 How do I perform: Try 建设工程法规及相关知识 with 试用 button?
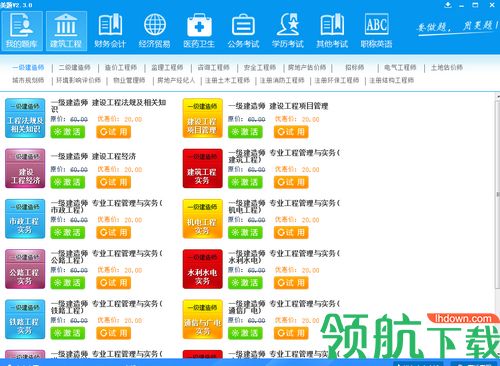(114, 132)
